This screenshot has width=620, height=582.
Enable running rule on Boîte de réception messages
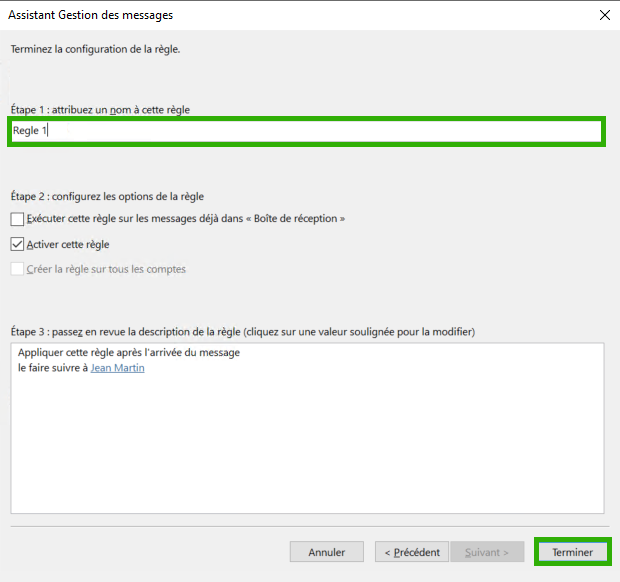tap(17, 219)
